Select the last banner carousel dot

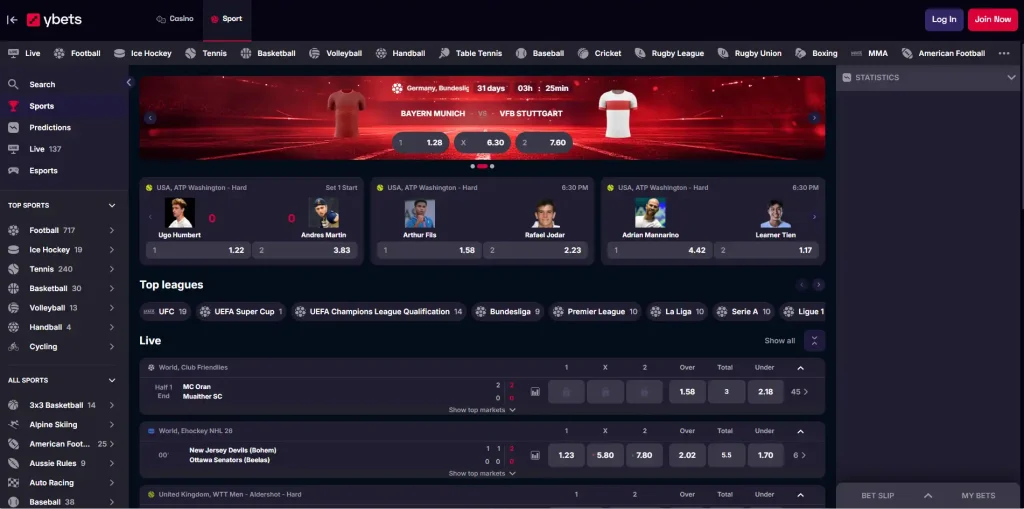tap(492, 167)
